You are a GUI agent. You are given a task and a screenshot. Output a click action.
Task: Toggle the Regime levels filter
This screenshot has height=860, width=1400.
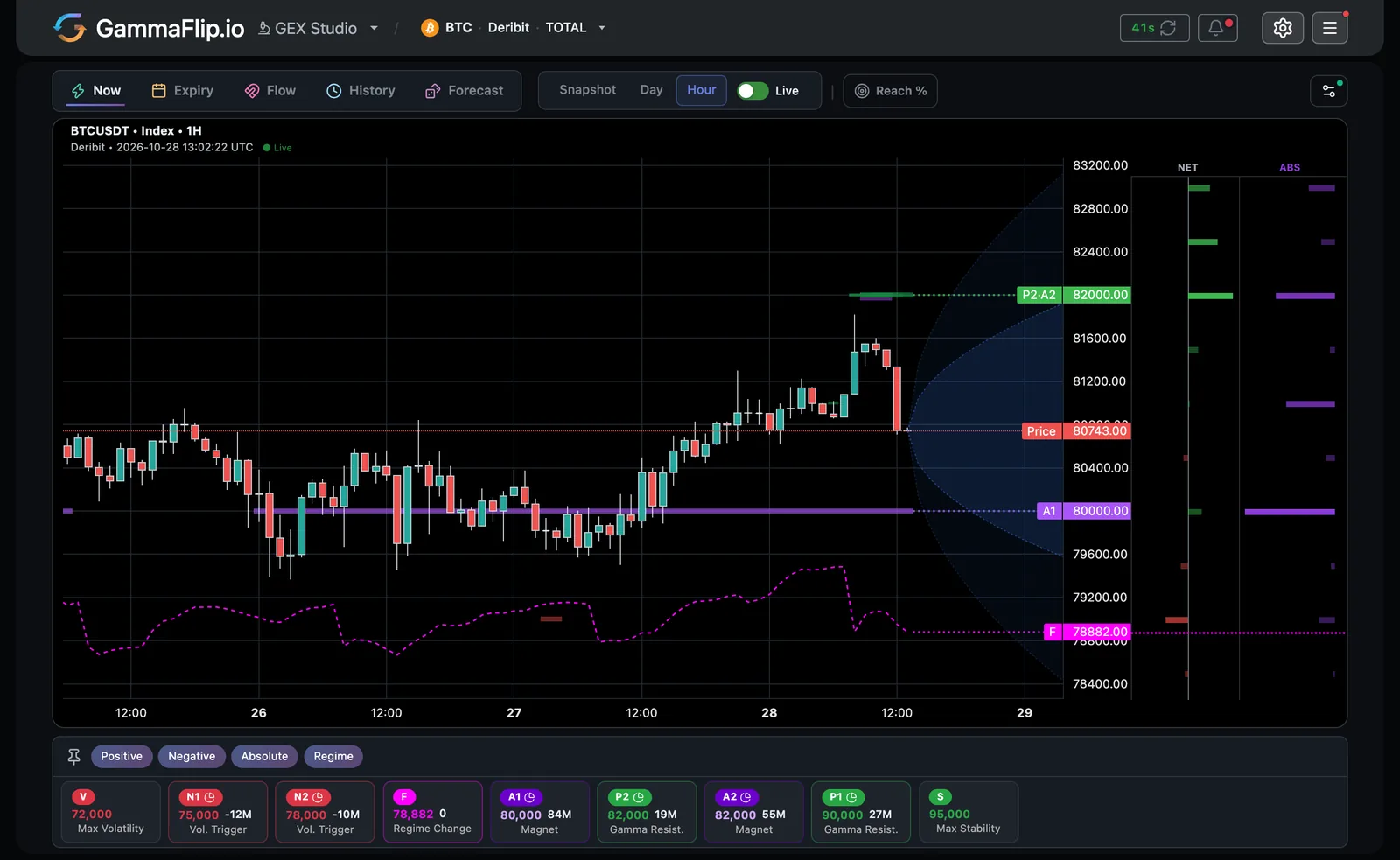333,756
